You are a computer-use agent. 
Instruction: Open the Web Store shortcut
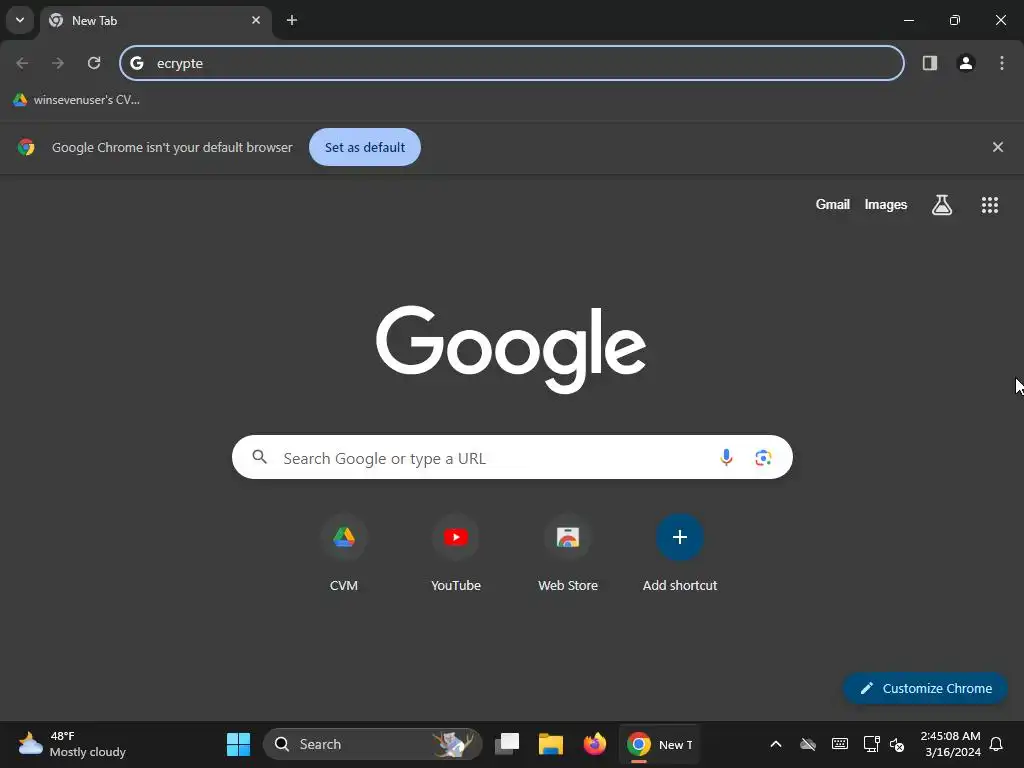pos(568,554)
